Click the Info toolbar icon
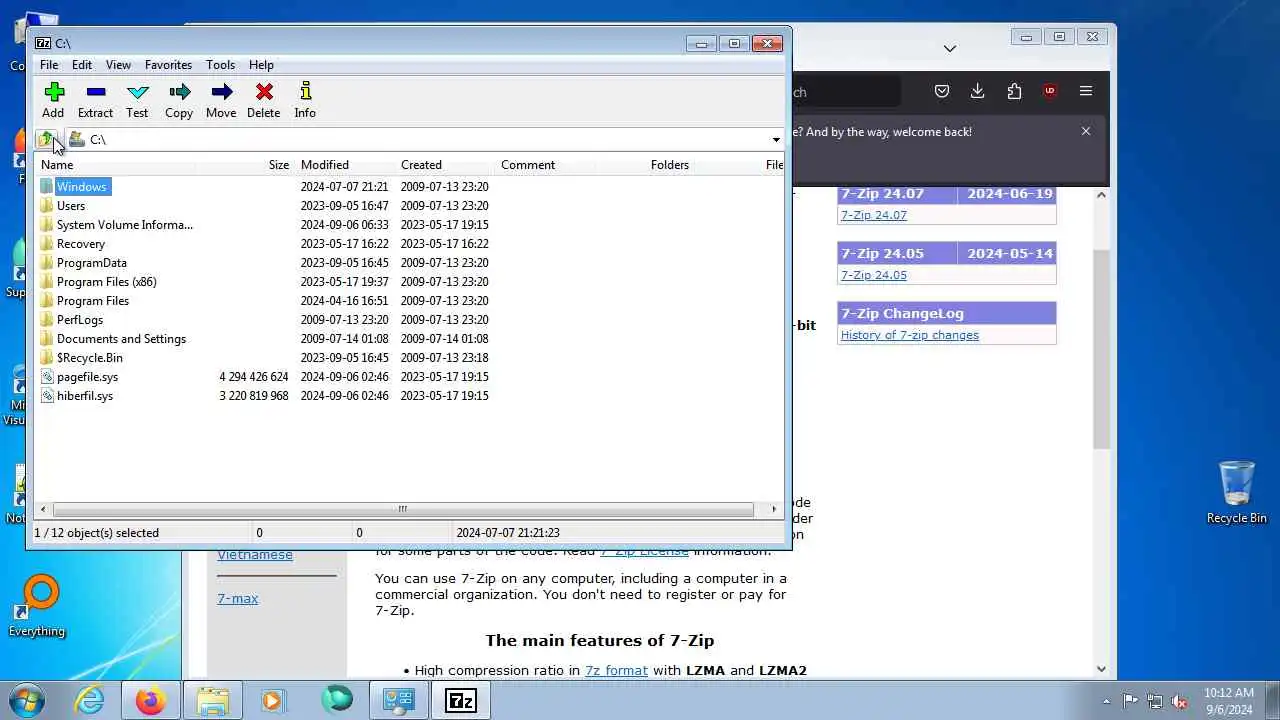This screenshot has height=720, width=1280. click(x=305, y=100)
